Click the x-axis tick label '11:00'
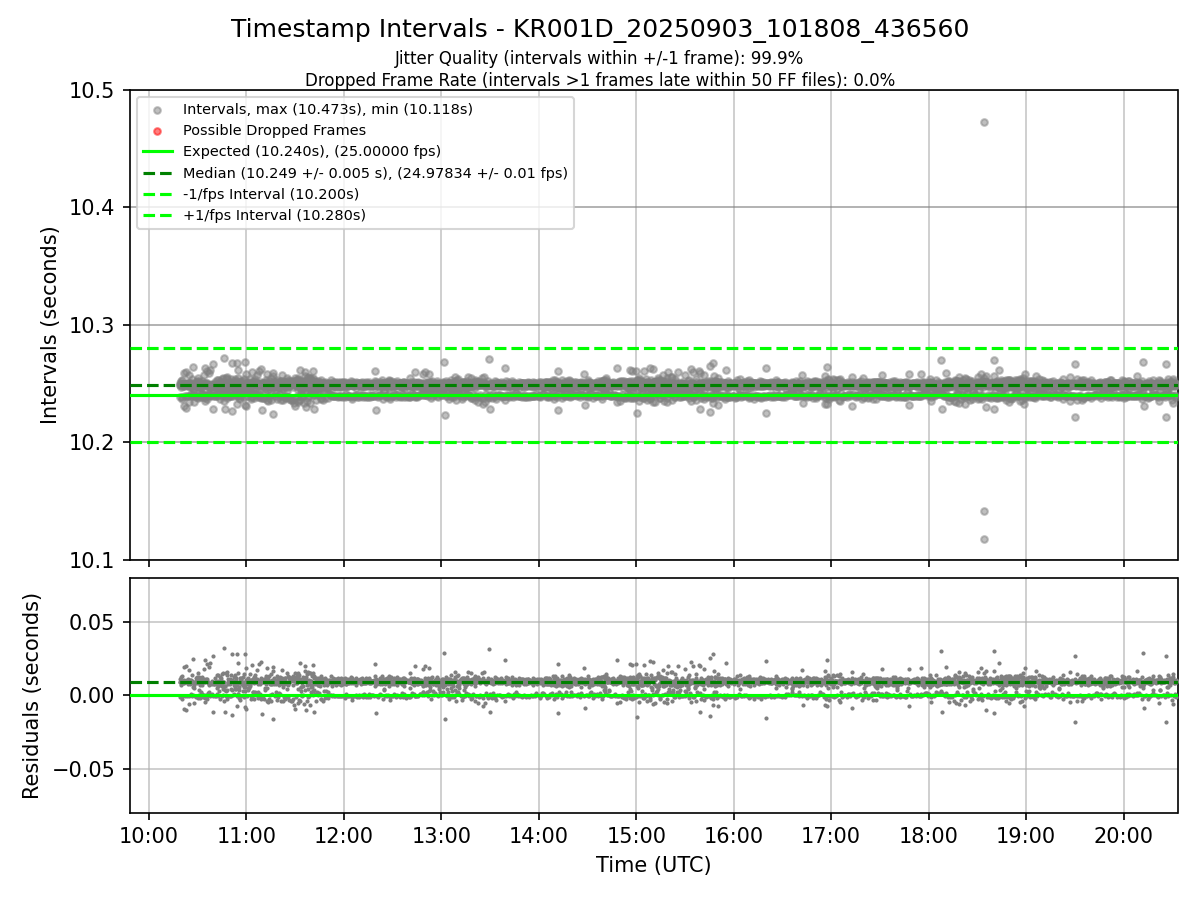Image resolution: width=1200 pixels, height=900 pixels. point(246,834)
